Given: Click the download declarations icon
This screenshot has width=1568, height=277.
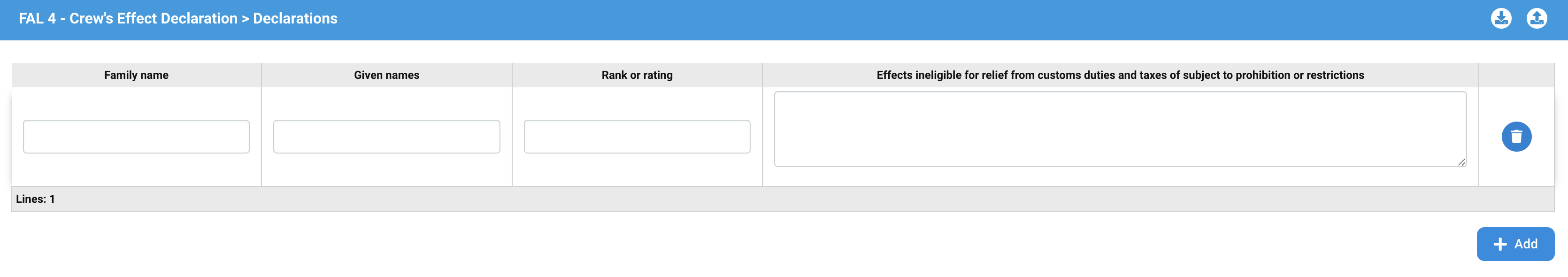Looking at the screenshot, I should [1501, 18].
